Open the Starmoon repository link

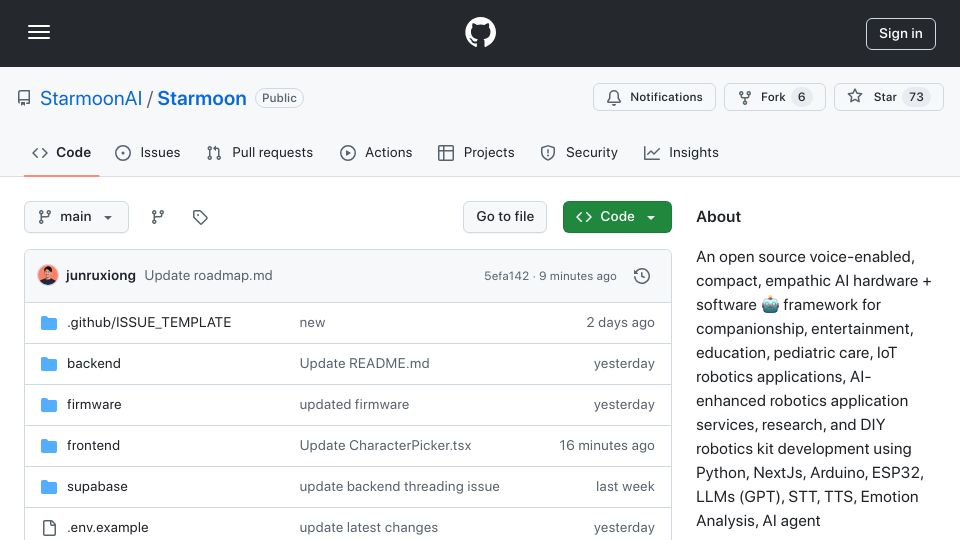point(202,98)
